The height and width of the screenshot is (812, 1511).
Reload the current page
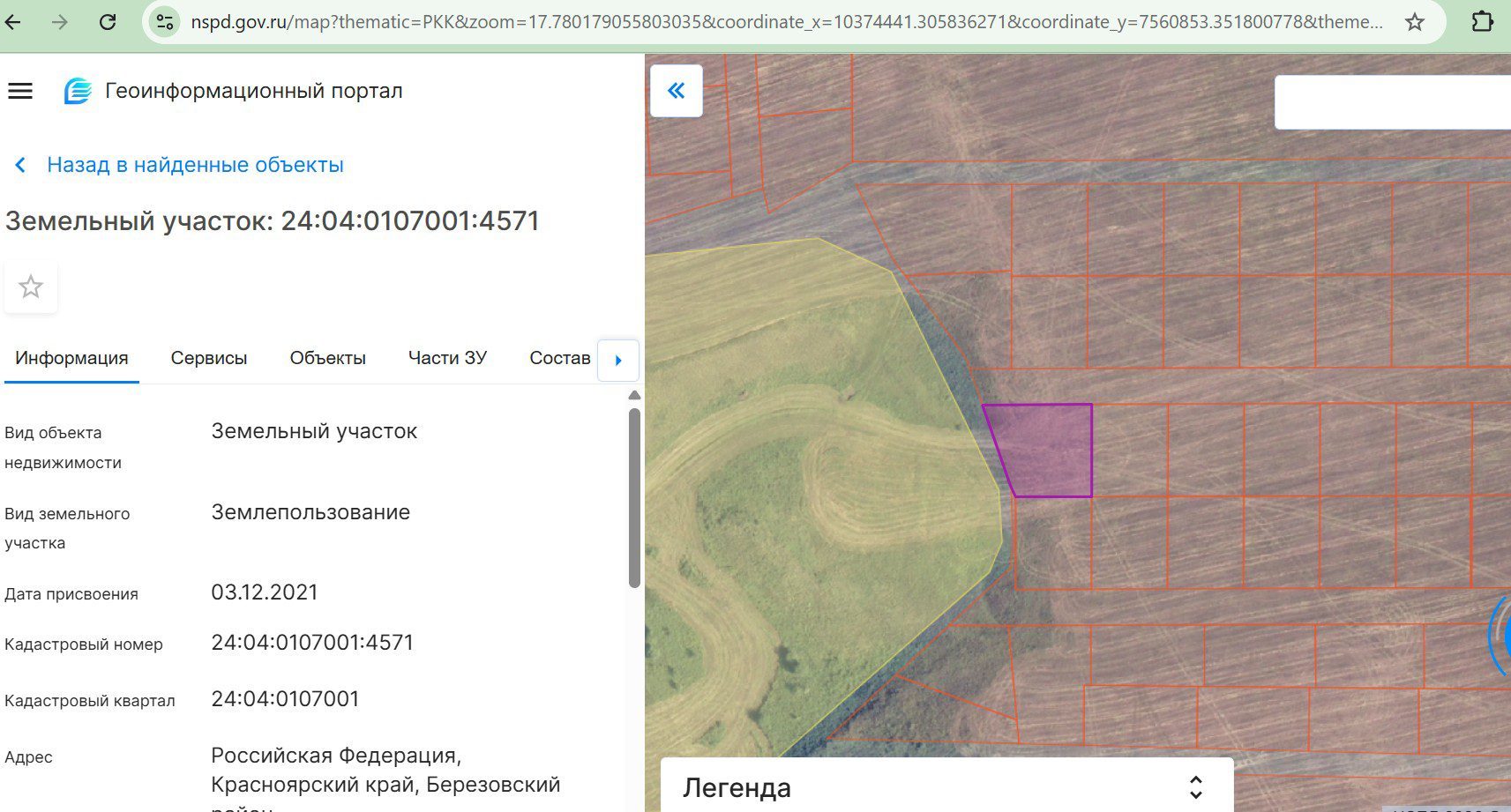pyautogui.click(x=108, y=22)
